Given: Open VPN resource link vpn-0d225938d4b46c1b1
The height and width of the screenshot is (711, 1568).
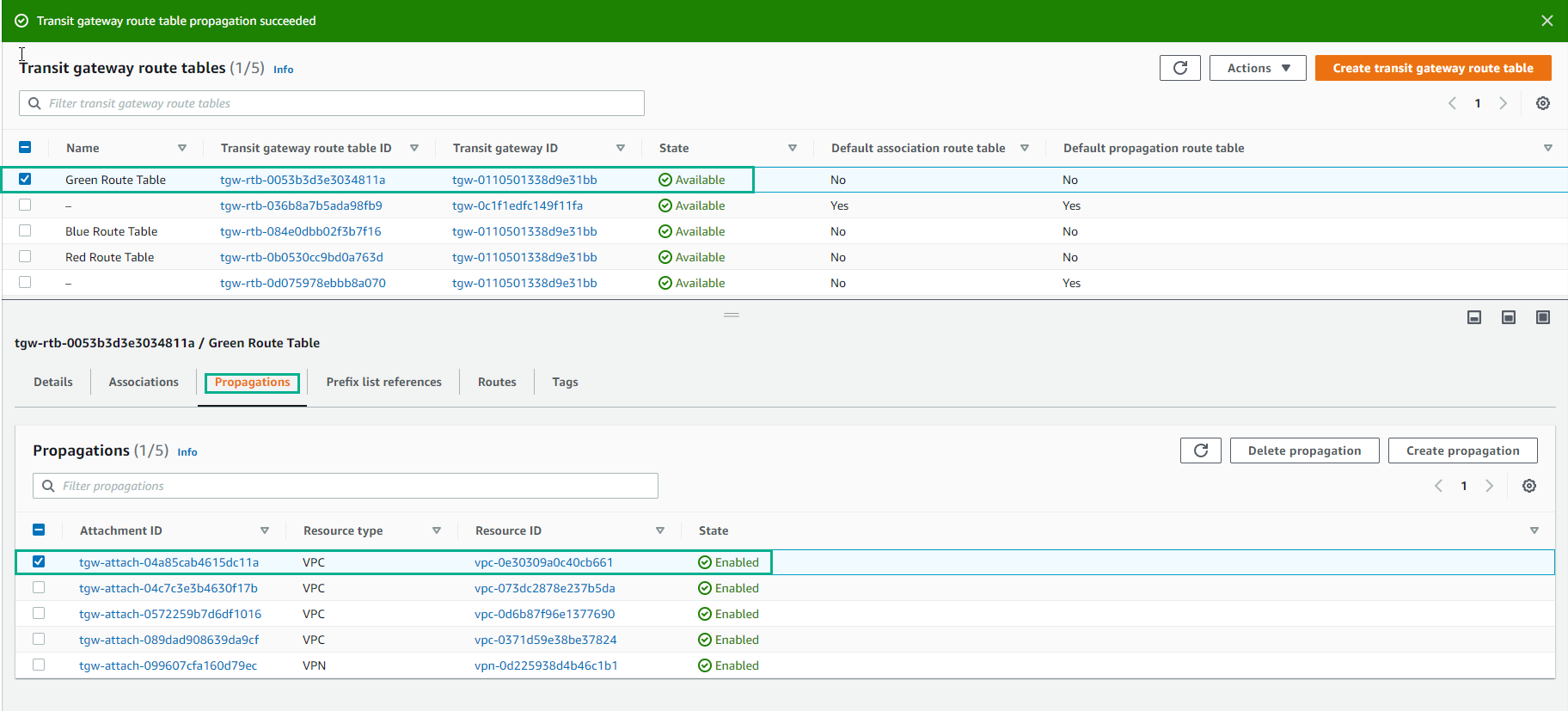Looking at the screenshot, I should [546, 665].
